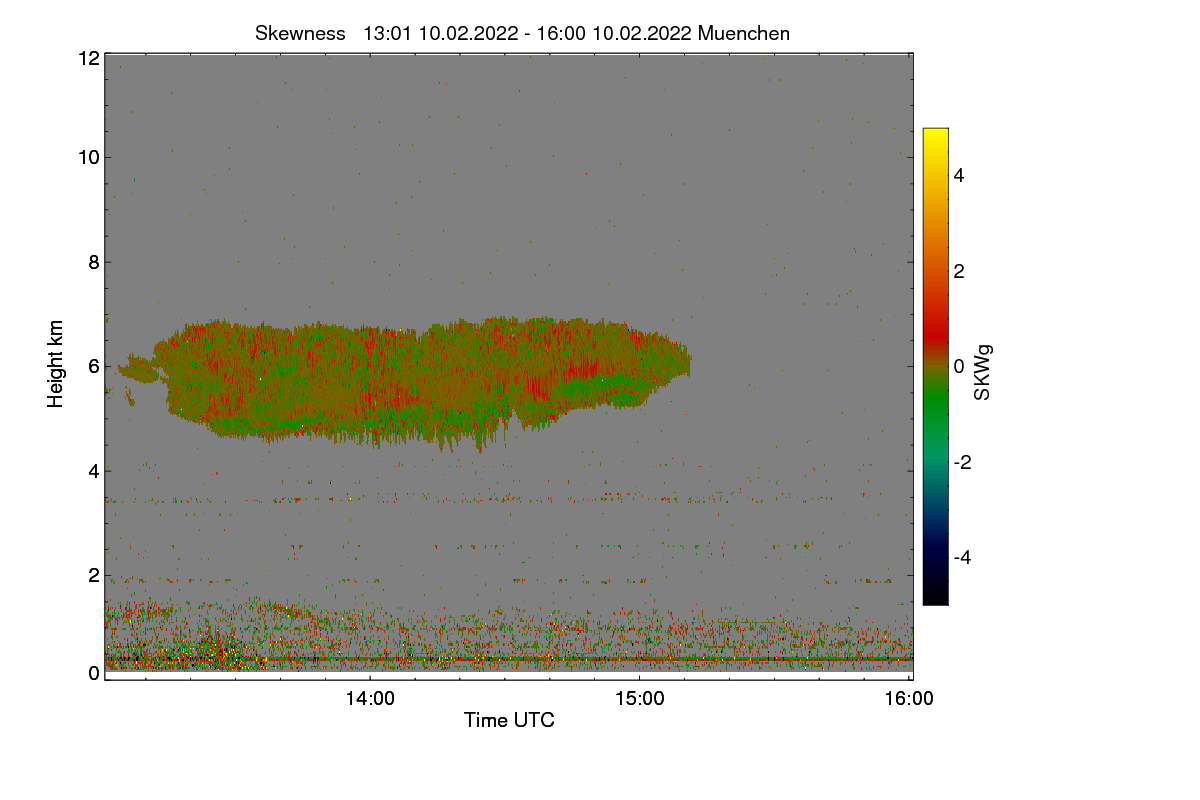Click the yellow top of the colorbar
This screenshot has width=1200, height=800.
[935, 137]
